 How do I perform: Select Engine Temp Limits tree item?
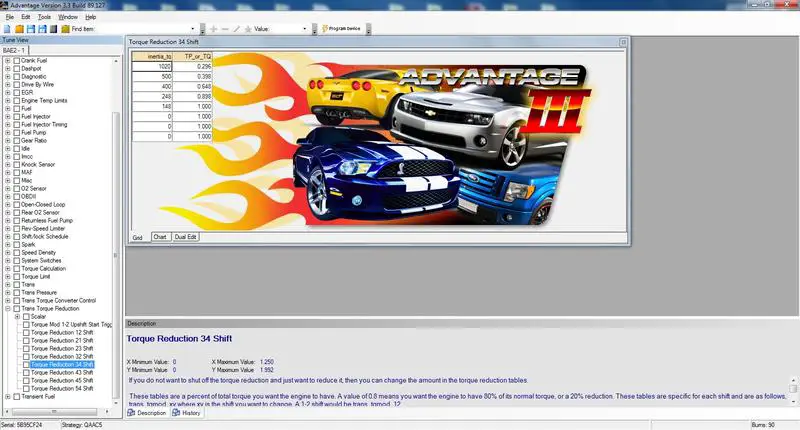click(44, 100)
